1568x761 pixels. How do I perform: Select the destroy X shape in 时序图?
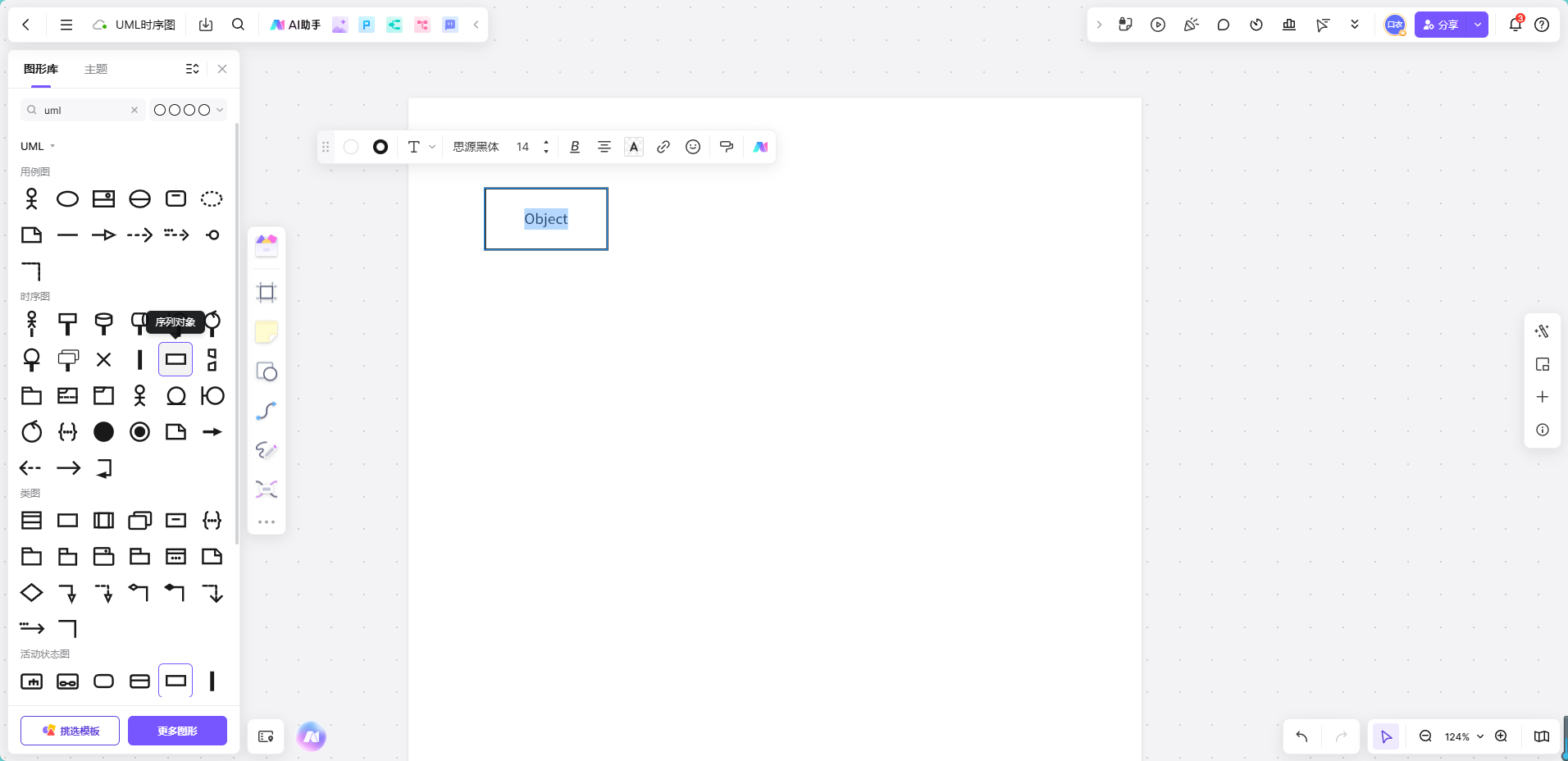pyautogui.click(x=103, y=359)
